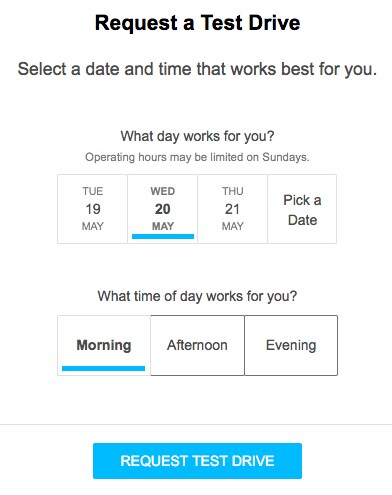This screenshot has height=495, width=392.
Task: Click the blue underline beneath WED 20 MAY
Action: pos(163,236)
